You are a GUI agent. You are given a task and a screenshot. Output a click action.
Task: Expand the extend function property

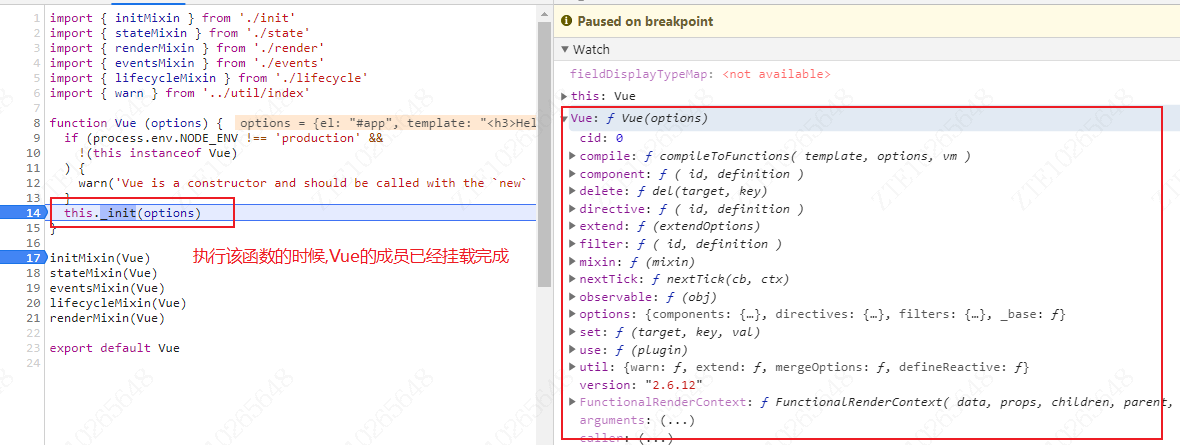(573, 226)
